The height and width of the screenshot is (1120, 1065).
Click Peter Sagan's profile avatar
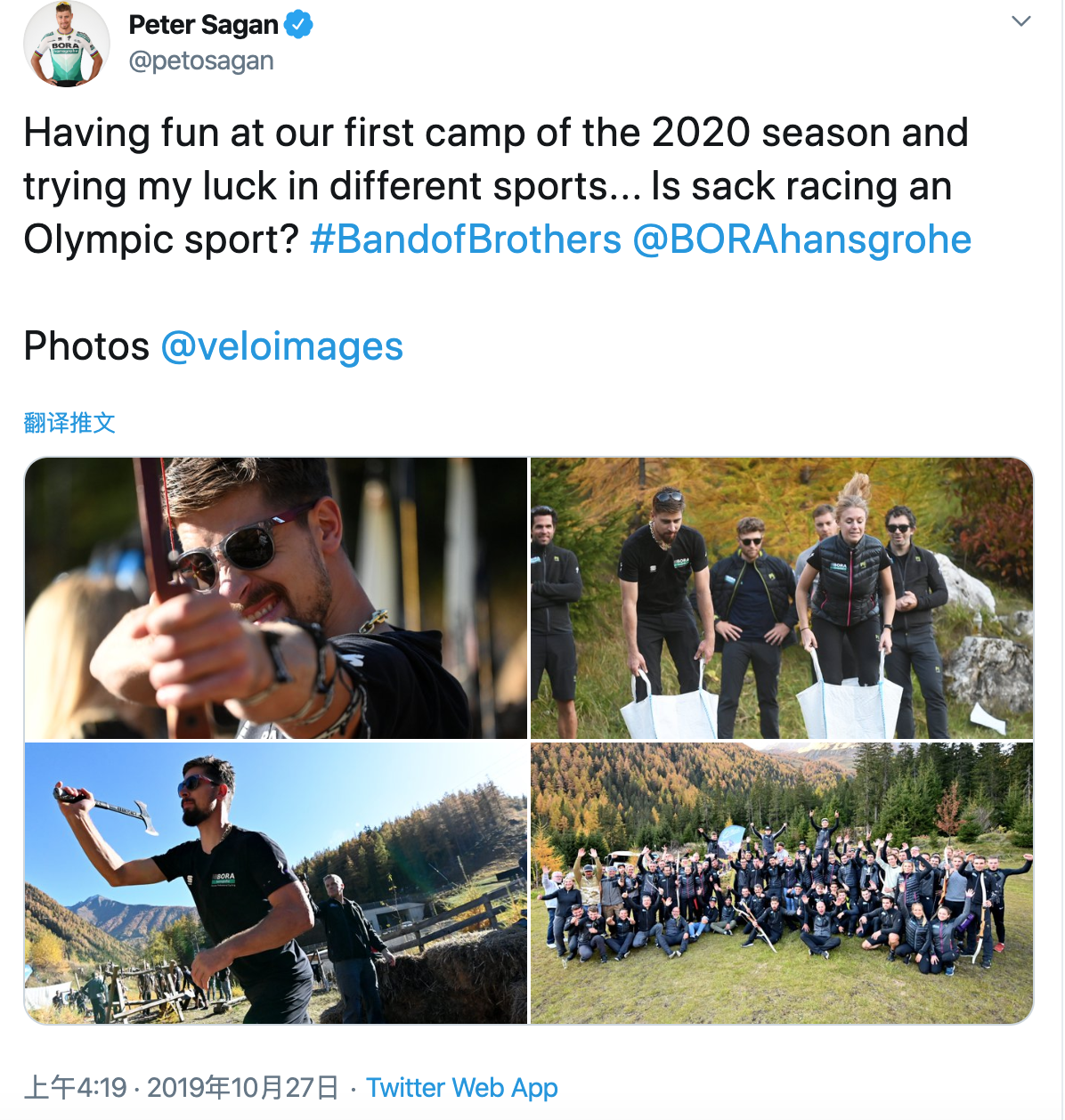[x=67, y=45]
